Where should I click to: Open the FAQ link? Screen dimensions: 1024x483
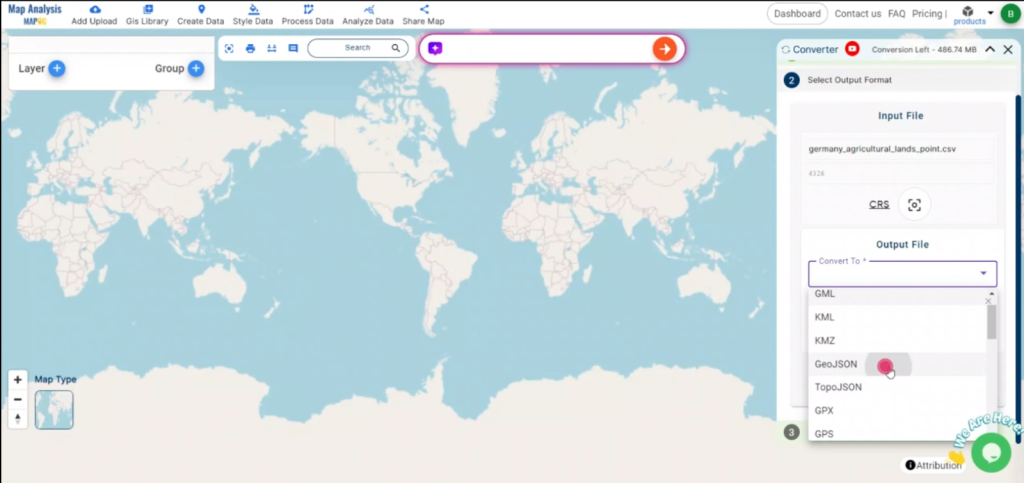coord(897,14)
